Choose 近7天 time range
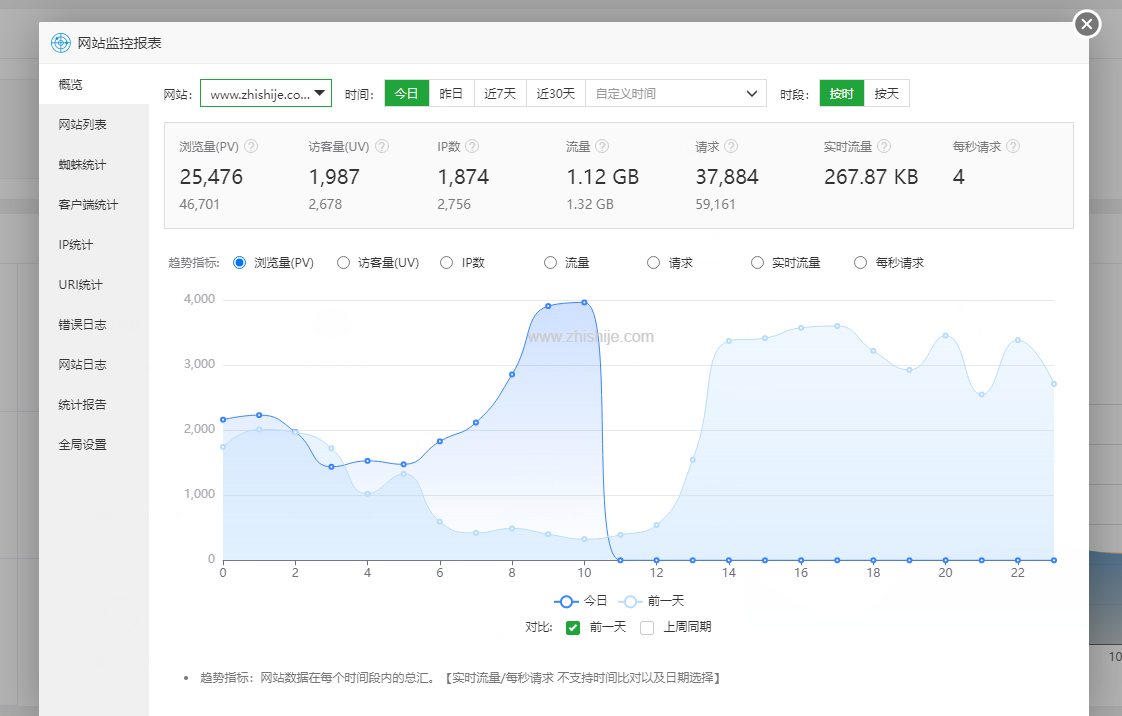Viewport: 1122px width, 716px height. coord(499,93)
